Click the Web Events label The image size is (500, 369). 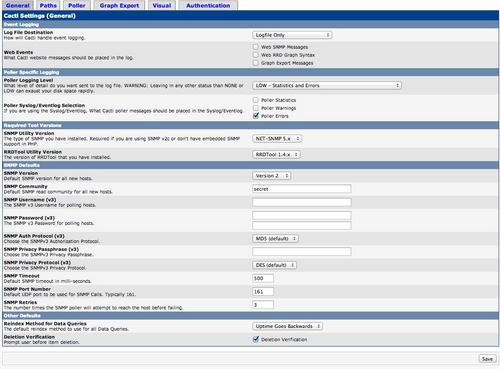(x=18, y=52)
